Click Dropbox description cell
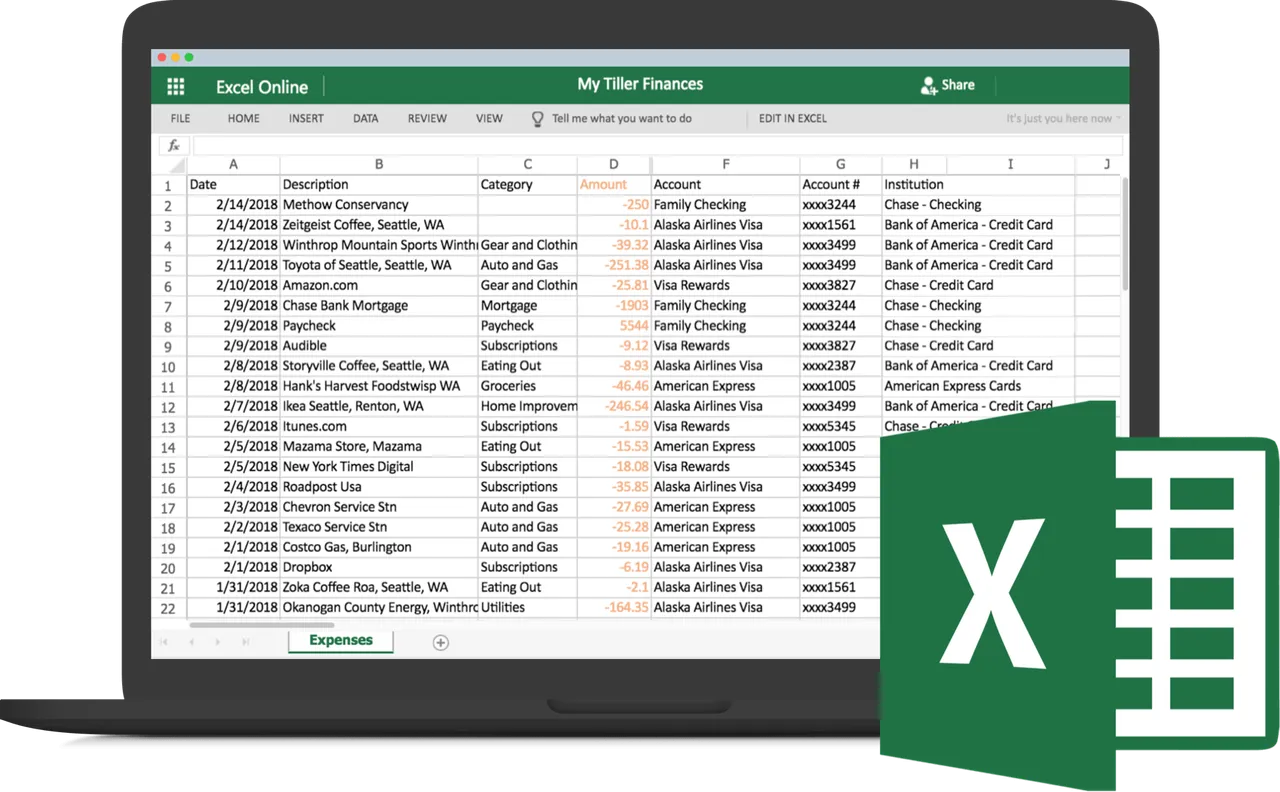Image resolution: width=1280 pixels, height=792 pixels. 379,567
